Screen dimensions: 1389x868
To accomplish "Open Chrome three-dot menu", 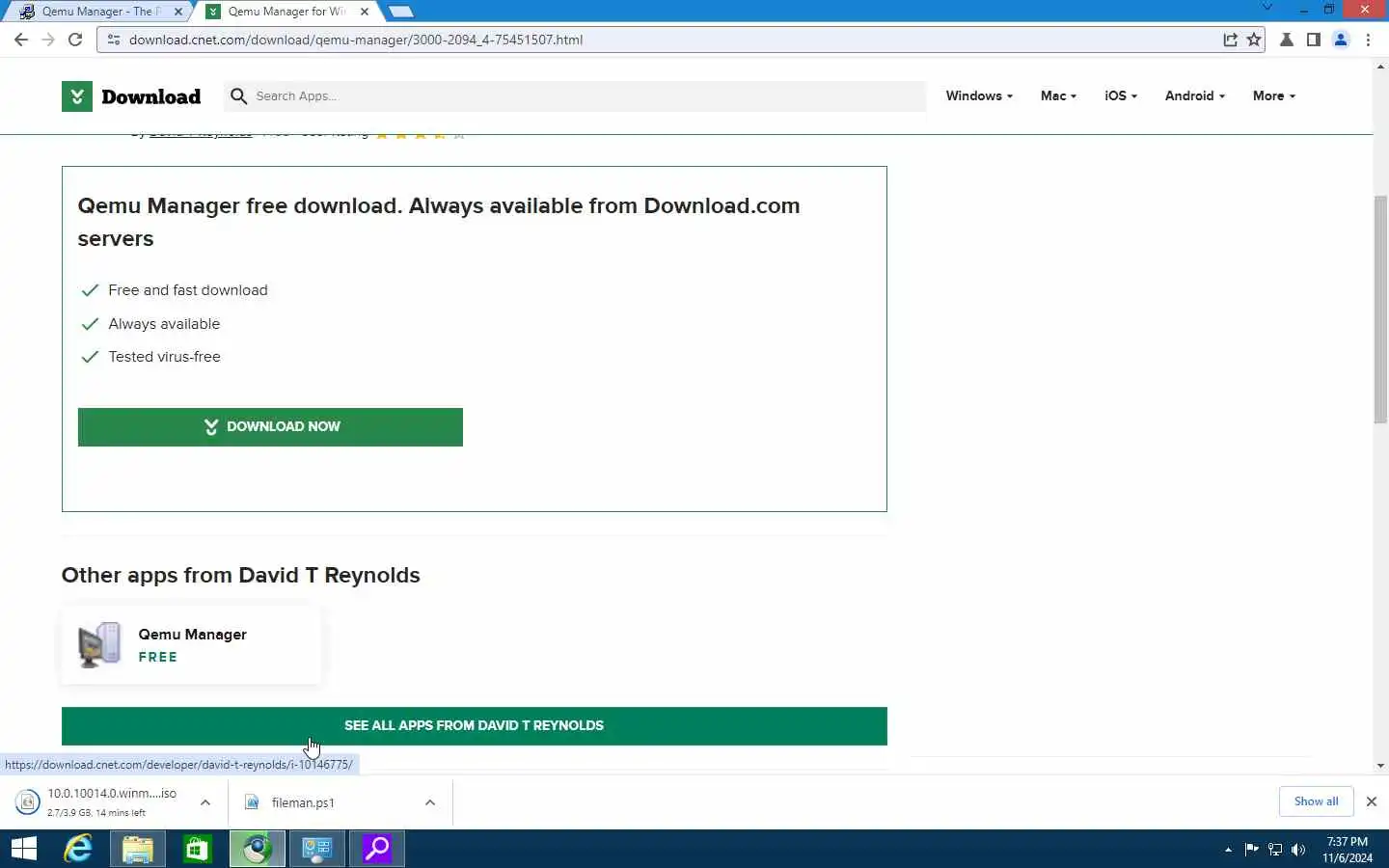I will click(x=1368, y=40).
